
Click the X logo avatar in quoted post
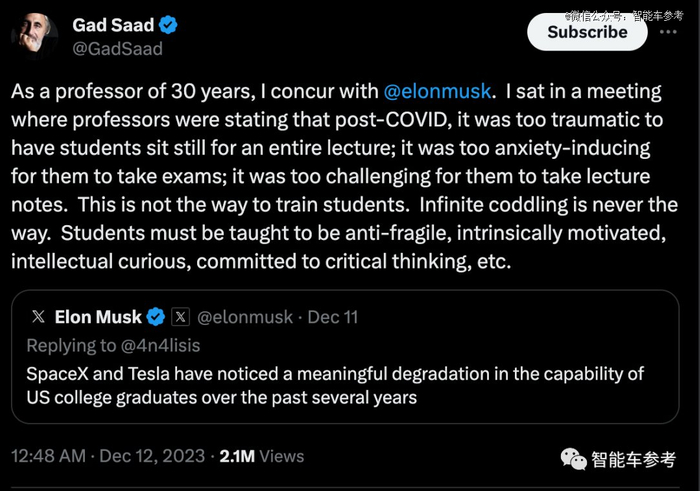[x=38, y=317]
